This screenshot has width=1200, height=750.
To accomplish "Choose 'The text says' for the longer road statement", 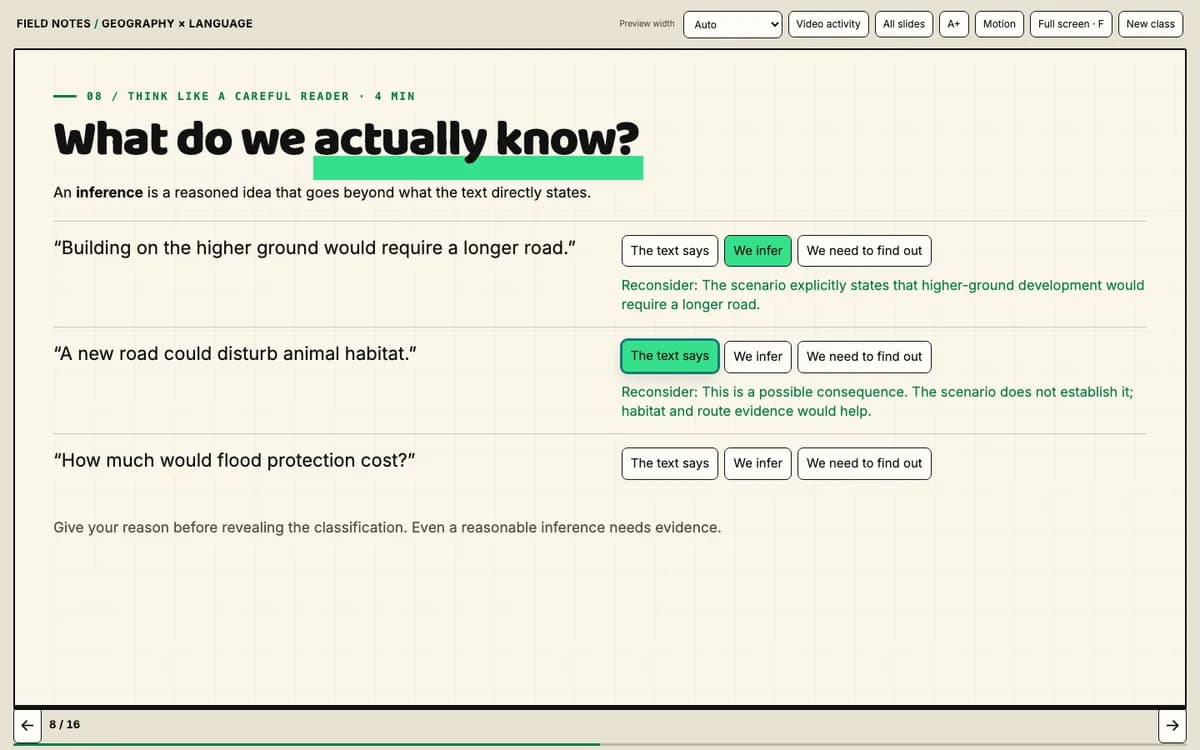I will [x=670, y=251].
